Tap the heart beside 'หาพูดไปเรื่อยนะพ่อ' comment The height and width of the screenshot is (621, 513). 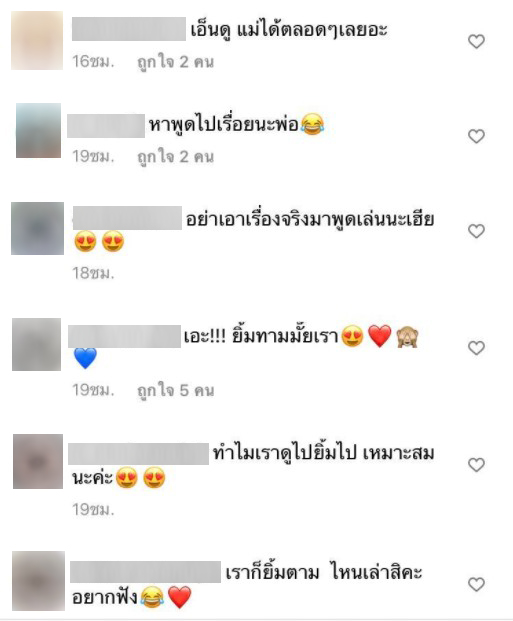[x=476, y=136]
